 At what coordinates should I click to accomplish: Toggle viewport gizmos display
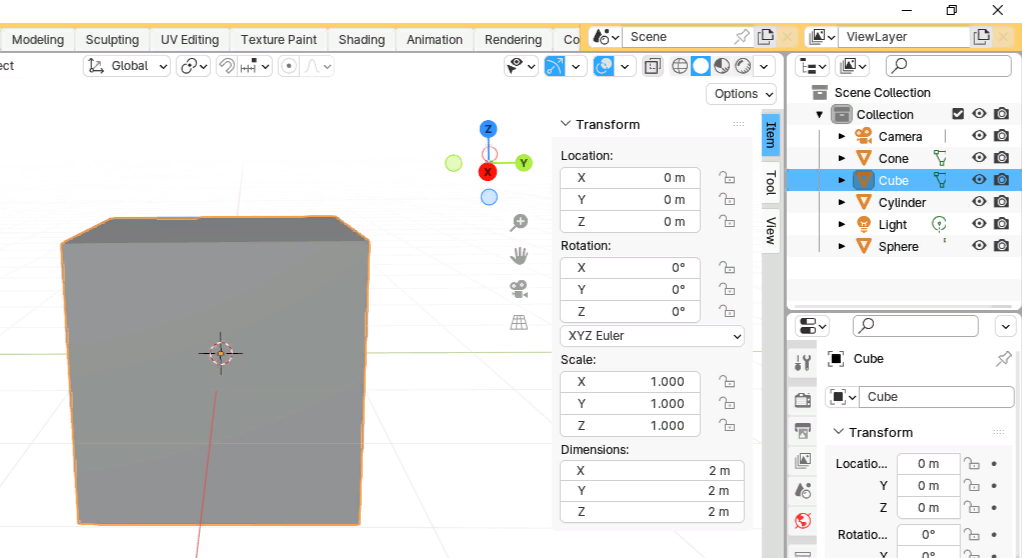coord(555,66)
